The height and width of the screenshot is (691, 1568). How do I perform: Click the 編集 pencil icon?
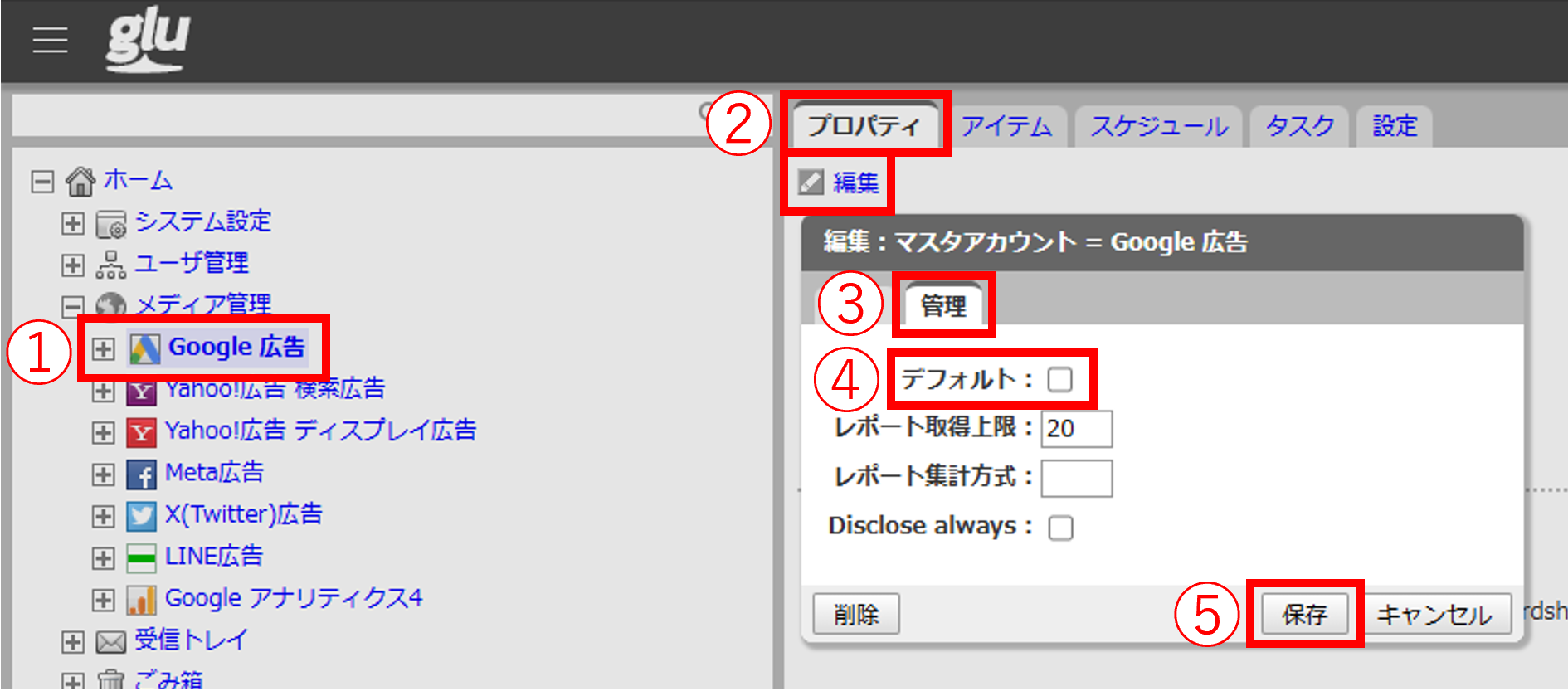tap(811, 182)
